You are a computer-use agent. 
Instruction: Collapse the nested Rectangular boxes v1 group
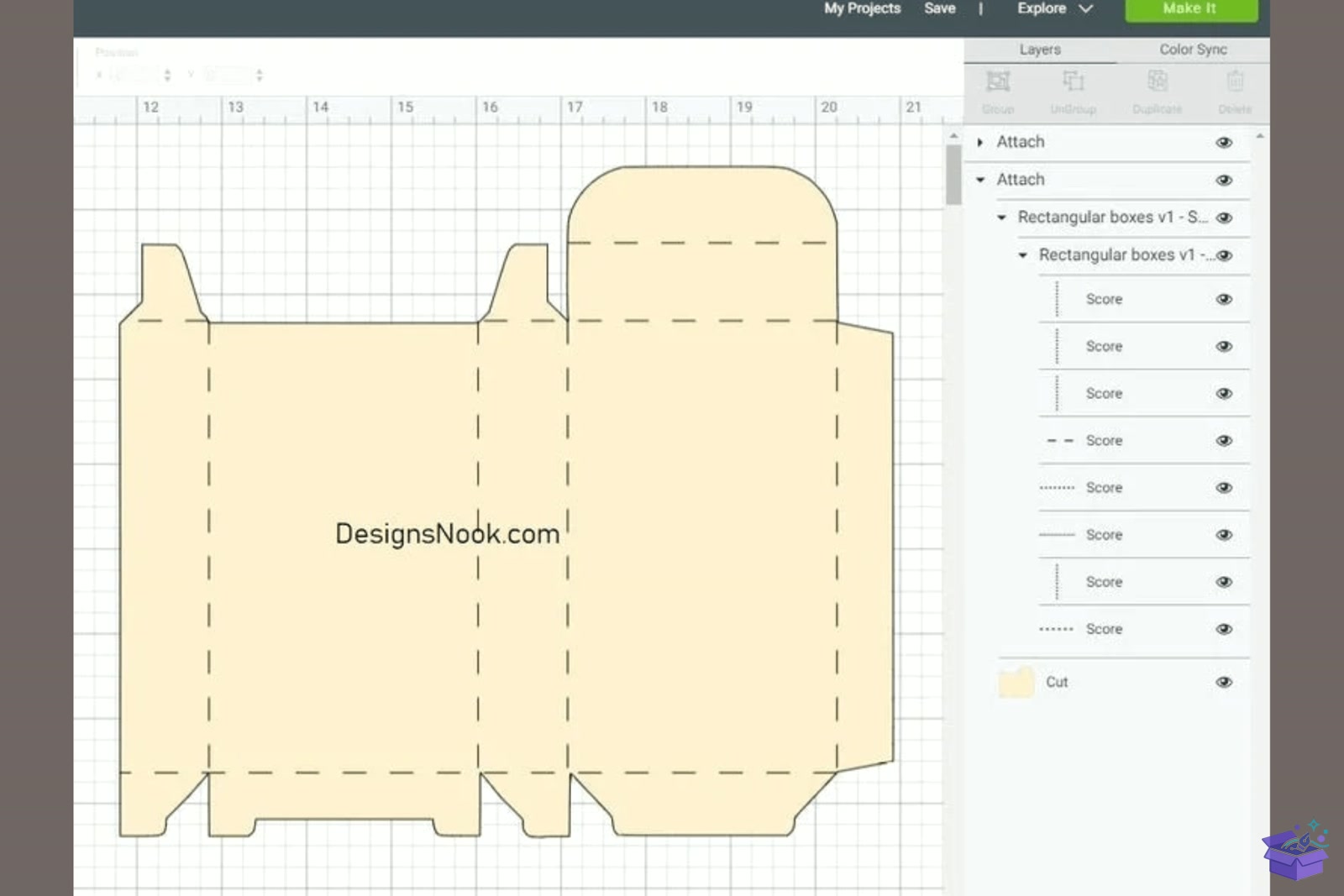(1022, 255)
